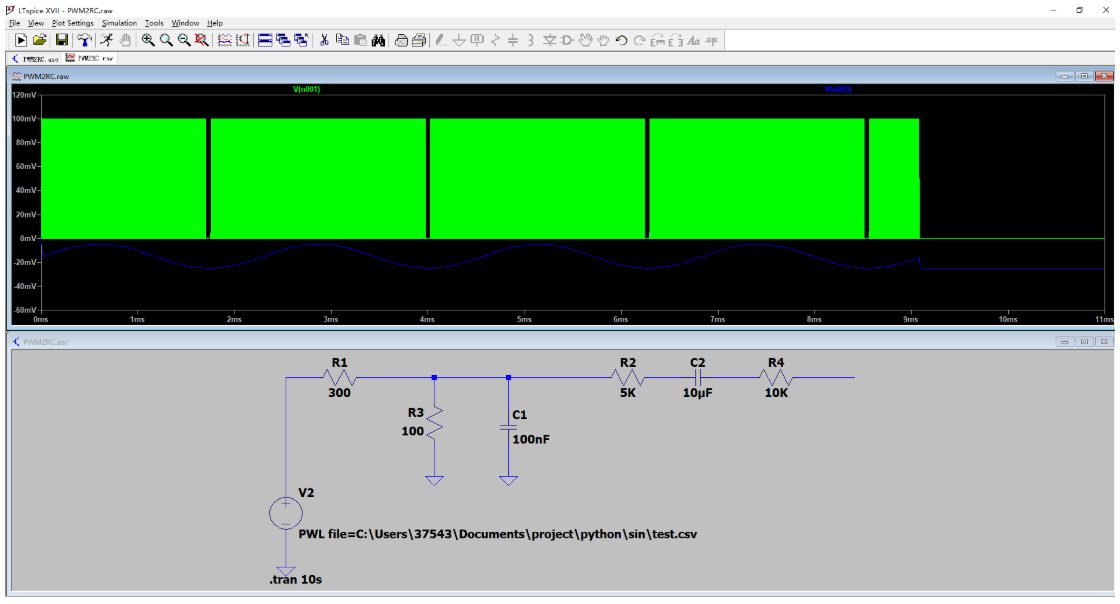The height and width of the screenshot is (604, 1120).
Task: Click the Halt simulation hand icon
Action: point(125,40)
